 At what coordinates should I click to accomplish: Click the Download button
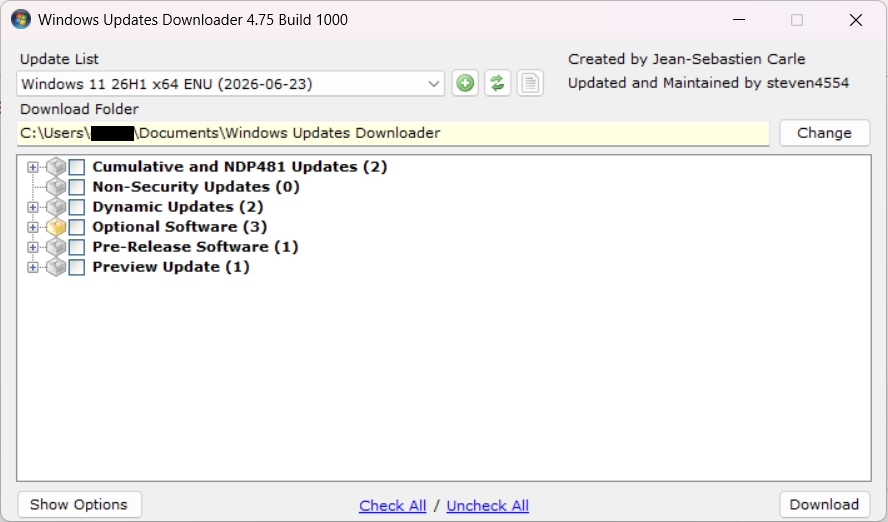824,504
